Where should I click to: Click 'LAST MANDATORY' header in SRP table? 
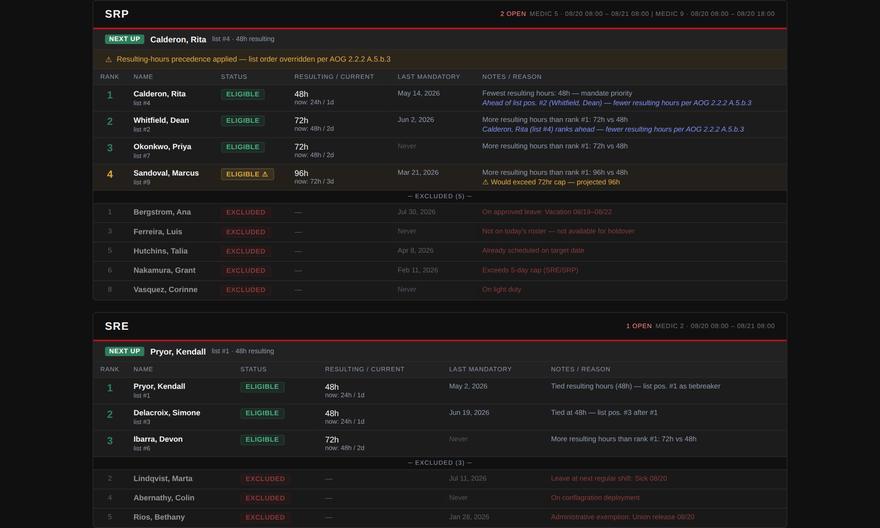pos(429,77)
